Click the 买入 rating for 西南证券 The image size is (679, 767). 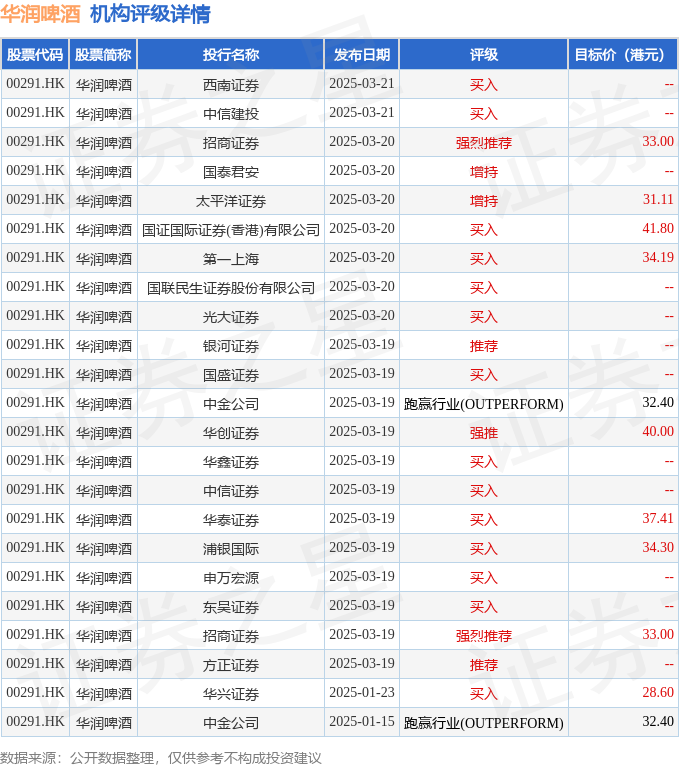pyautogui.click(x=484, y=85)
